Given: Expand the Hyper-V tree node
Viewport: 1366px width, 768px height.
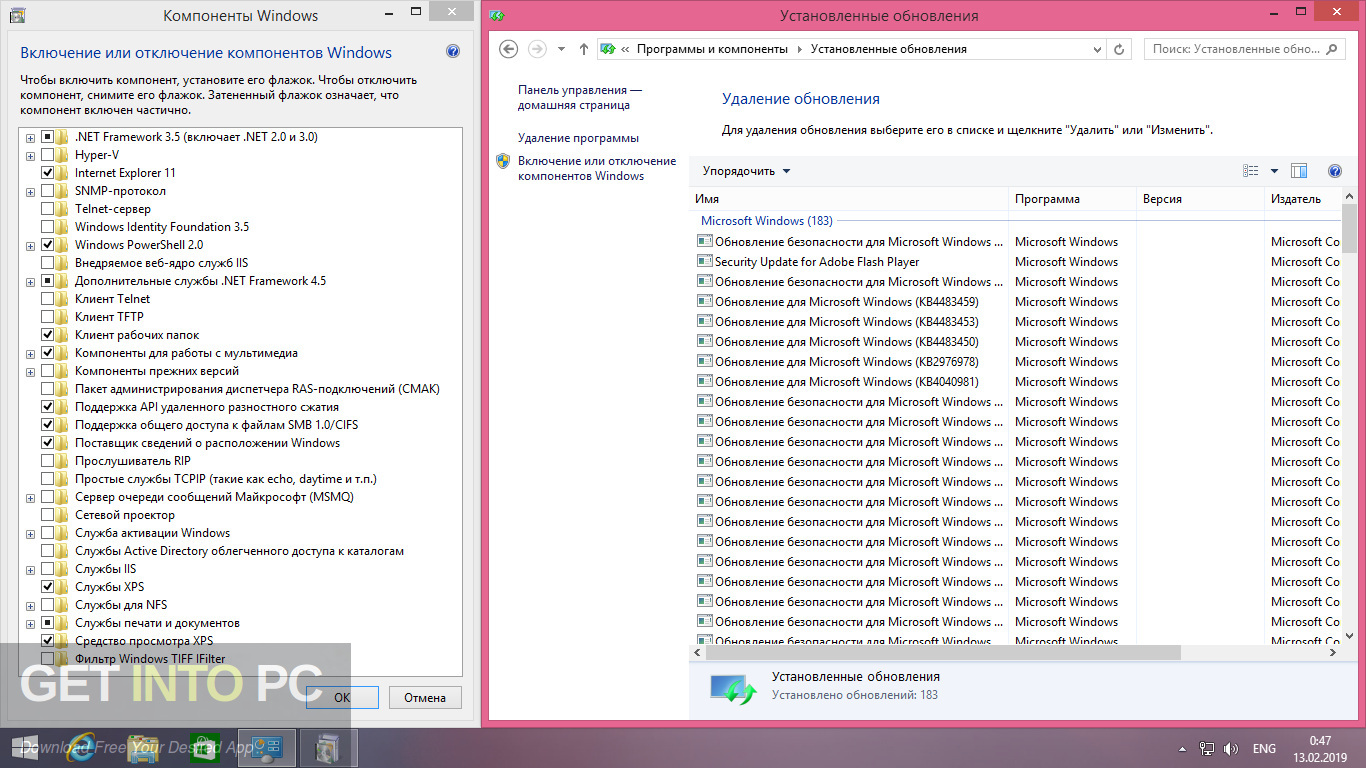Looking at the screenshot, I should [x=31, y=155].
